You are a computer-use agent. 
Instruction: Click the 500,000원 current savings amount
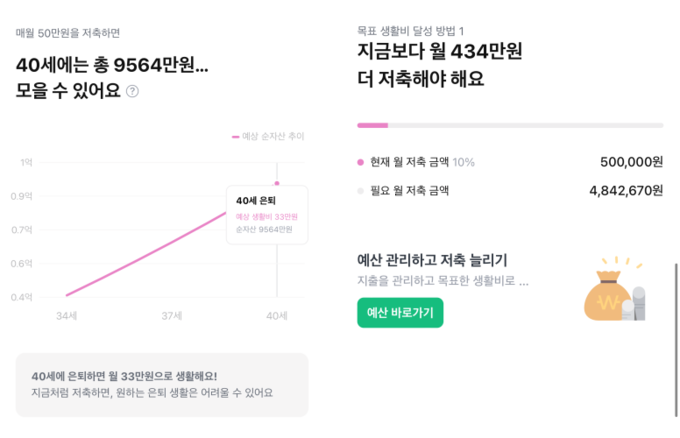631,162
